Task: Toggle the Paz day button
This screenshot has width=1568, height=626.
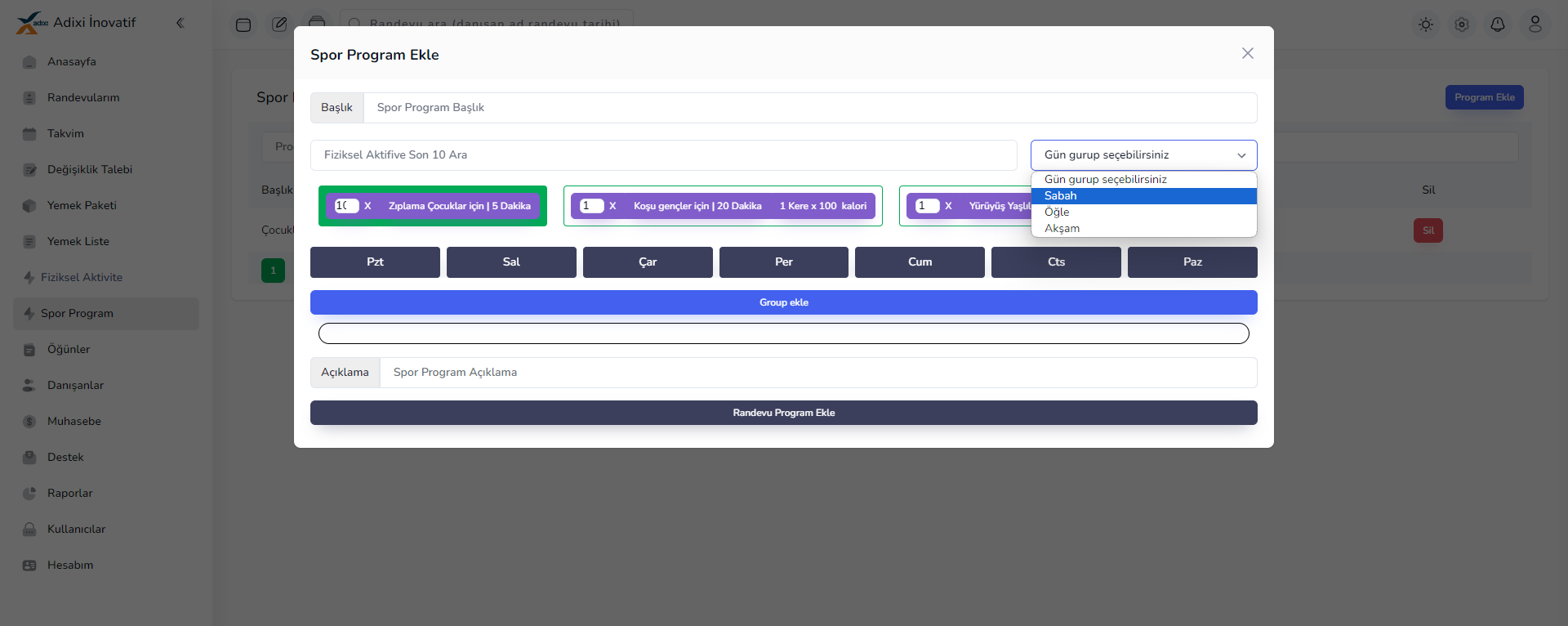Action: pyautogui.click(x=1192, y=262)
